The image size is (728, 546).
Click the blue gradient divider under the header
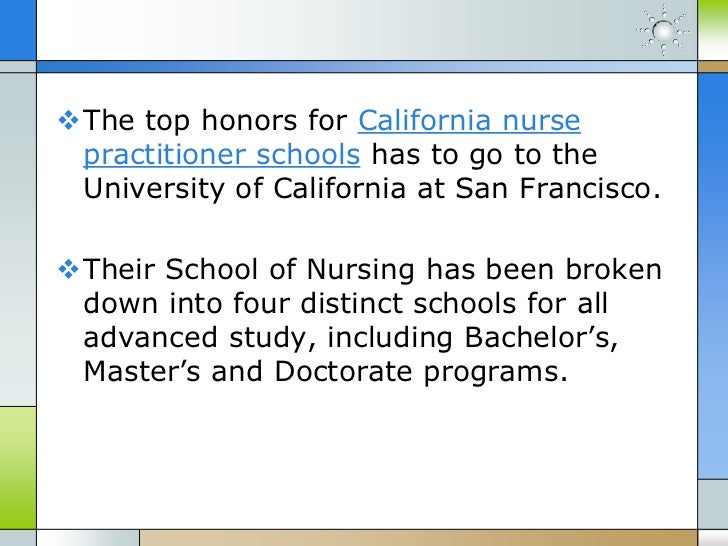click(367, 67)
